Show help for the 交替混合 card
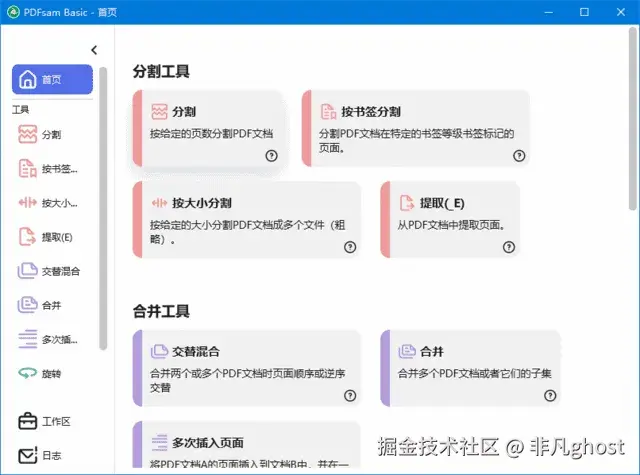 [x=350, y=395]
